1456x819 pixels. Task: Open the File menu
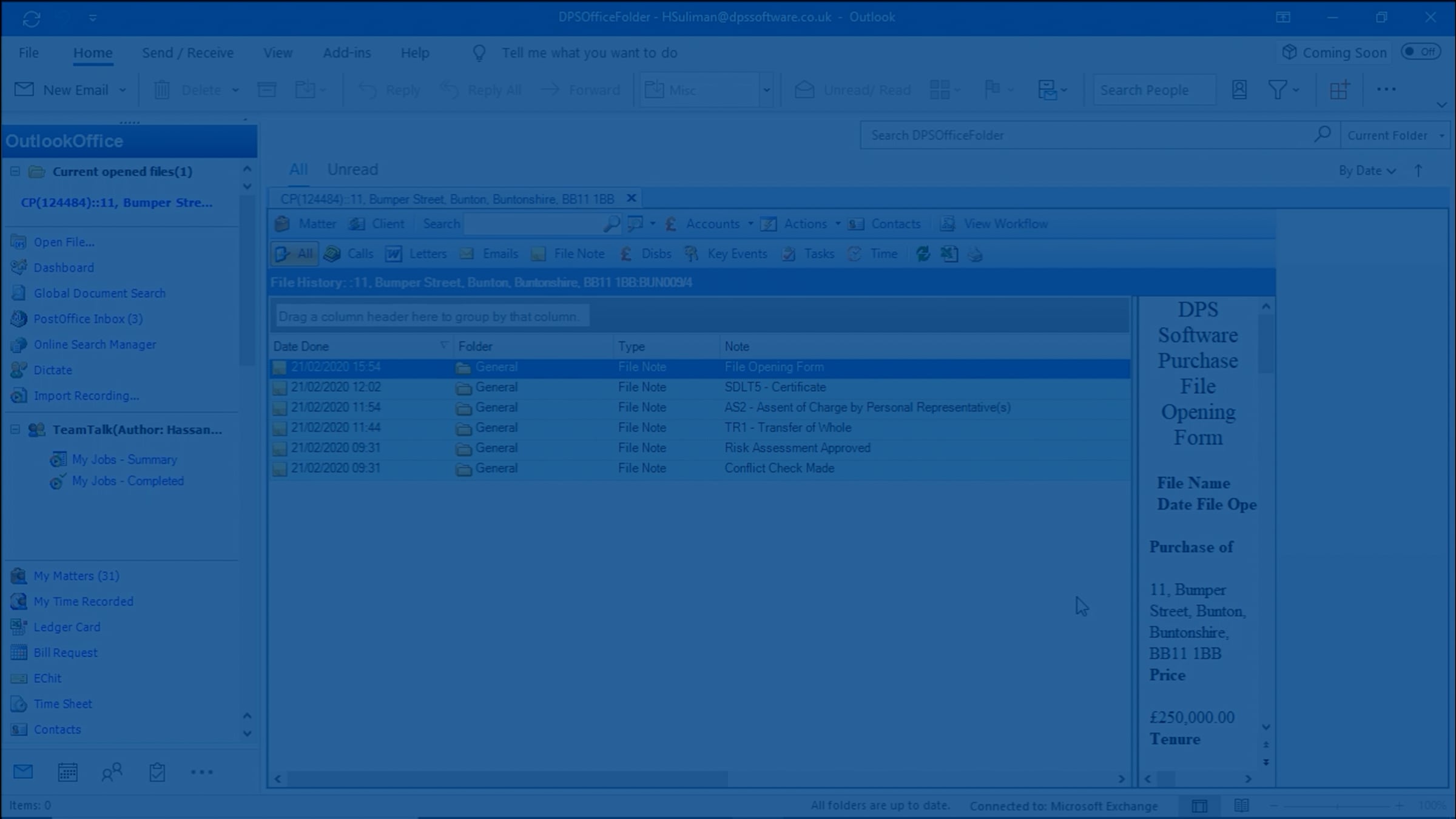click(x=29, y=53)
